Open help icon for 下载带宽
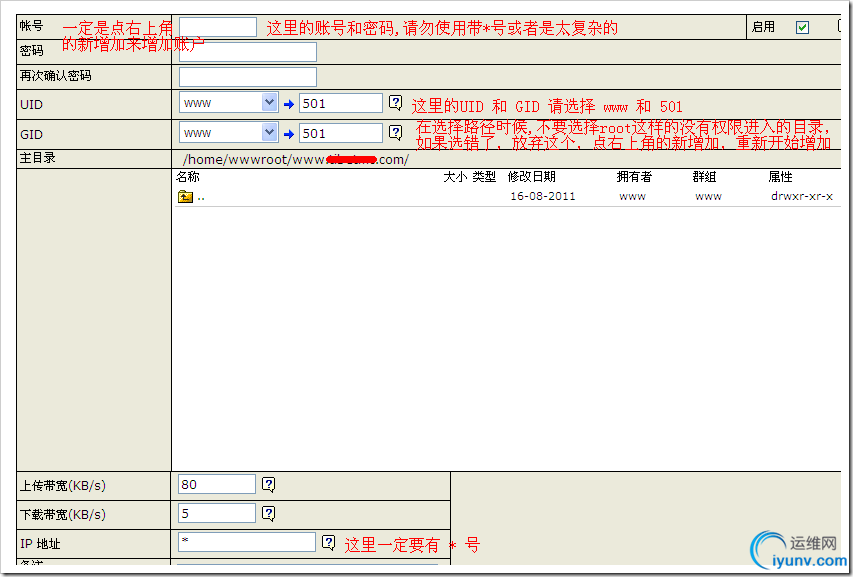The height and width of the screenshot is (577, 853). click(x=269, y=513)
